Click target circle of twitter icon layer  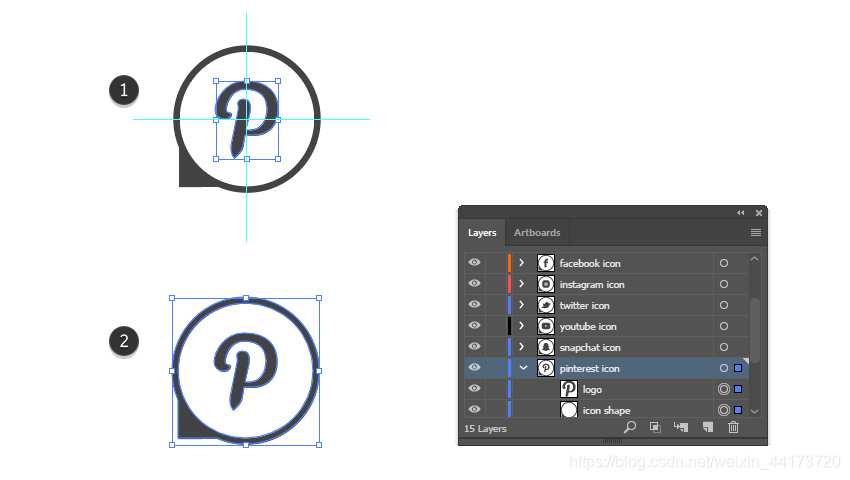[x=724, y=305]
